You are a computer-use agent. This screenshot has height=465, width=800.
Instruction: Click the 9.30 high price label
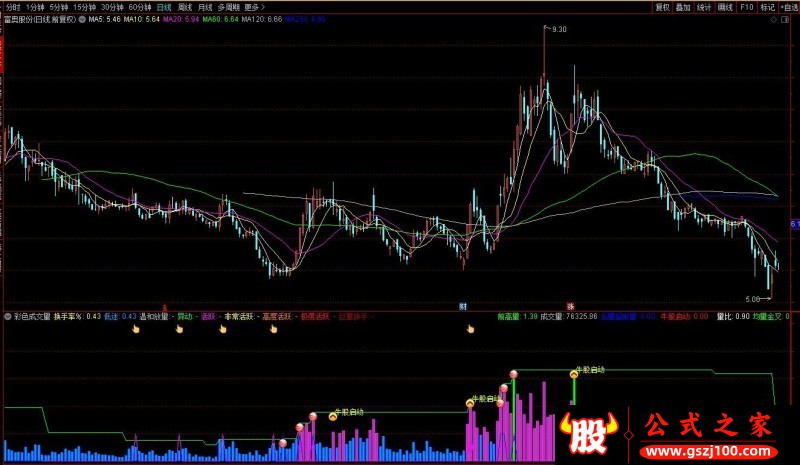coord(559,30)
